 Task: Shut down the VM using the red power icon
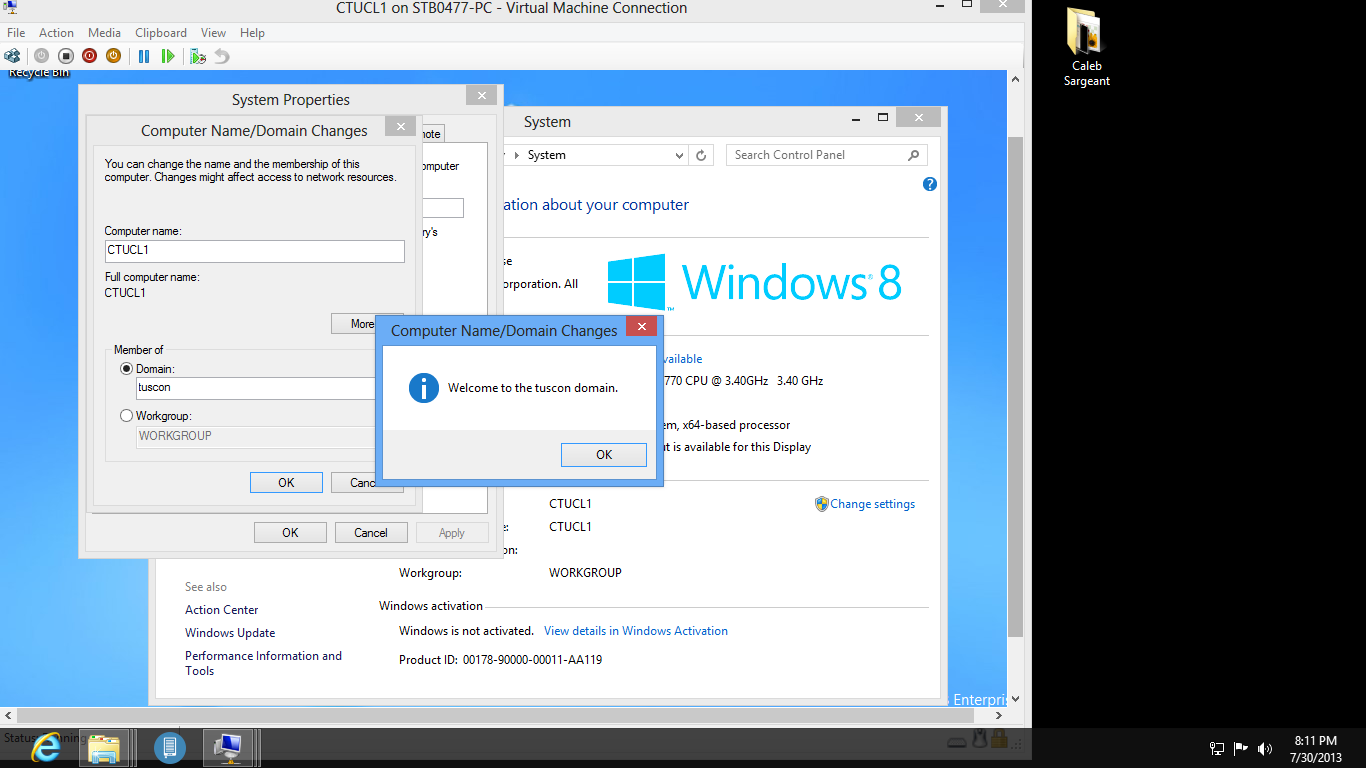[x=89, y=56]
